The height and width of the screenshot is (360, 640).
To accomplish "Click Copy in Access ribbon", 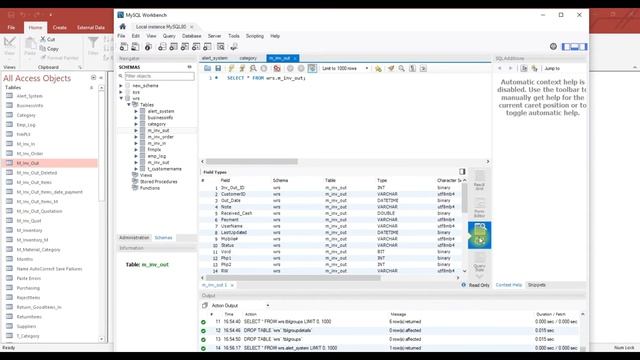I will click(x=49, y=49).
